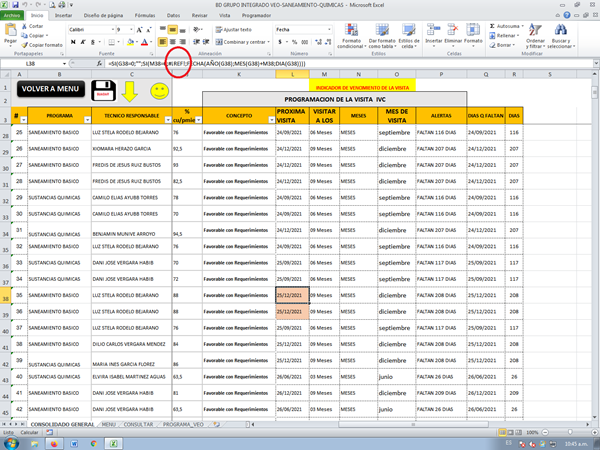600x450 pixels.
Task: Toggle italic (K) formatting
Action: 83,42
